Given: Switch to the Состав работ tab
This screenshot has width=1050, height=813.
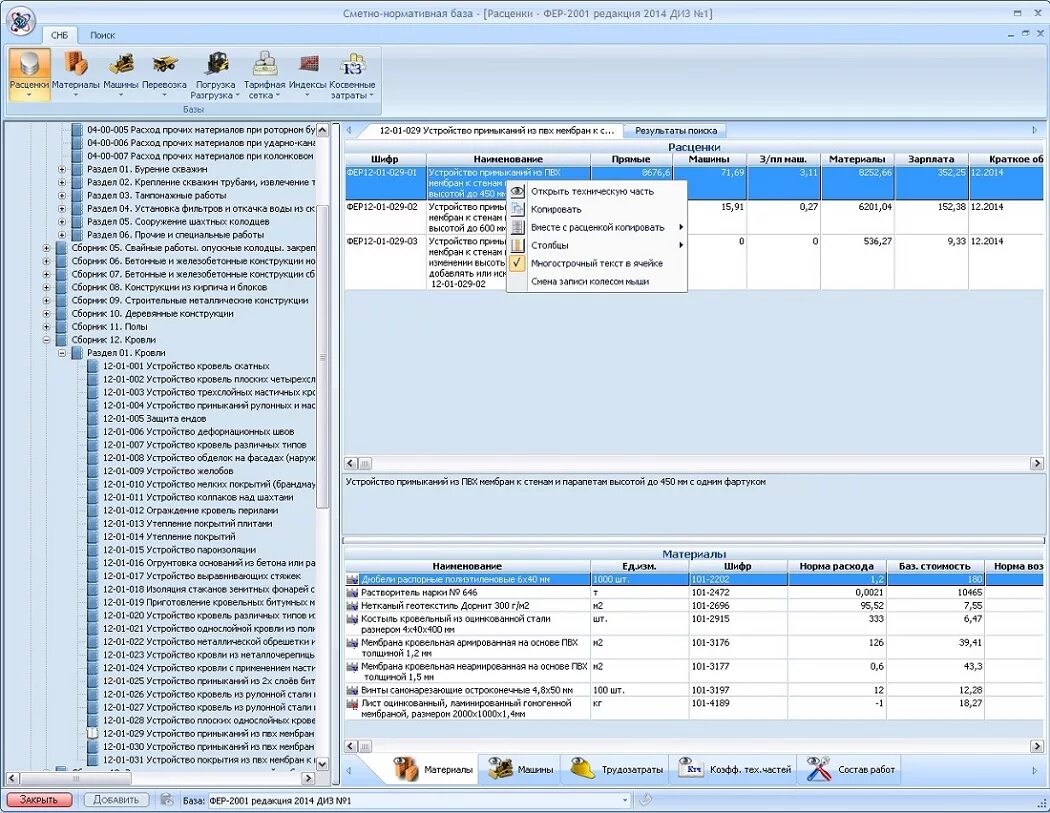Looking at the screenshot, I should point(850,769).
